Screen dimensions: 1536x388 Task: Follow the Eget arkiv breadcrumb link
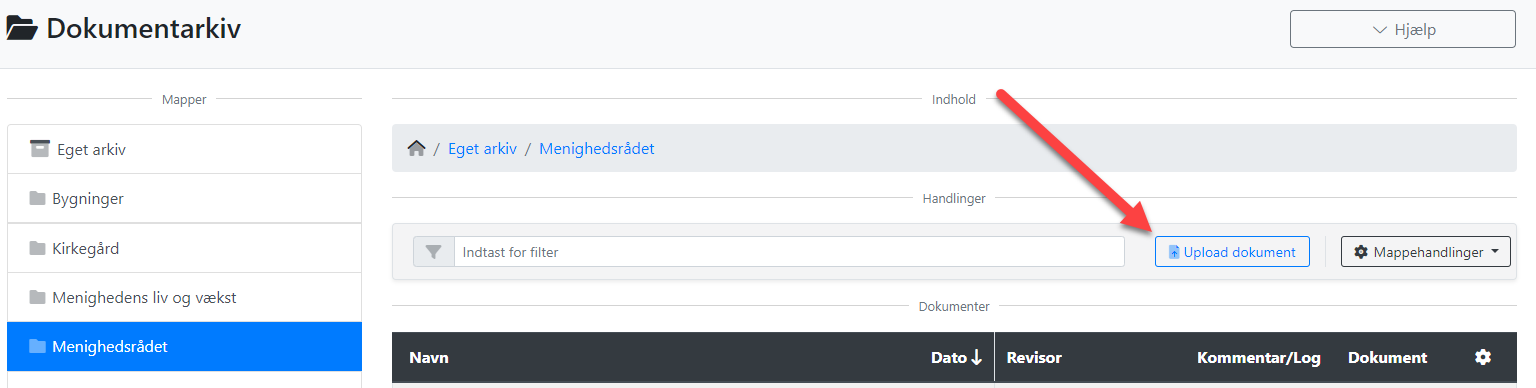[482, 148]
